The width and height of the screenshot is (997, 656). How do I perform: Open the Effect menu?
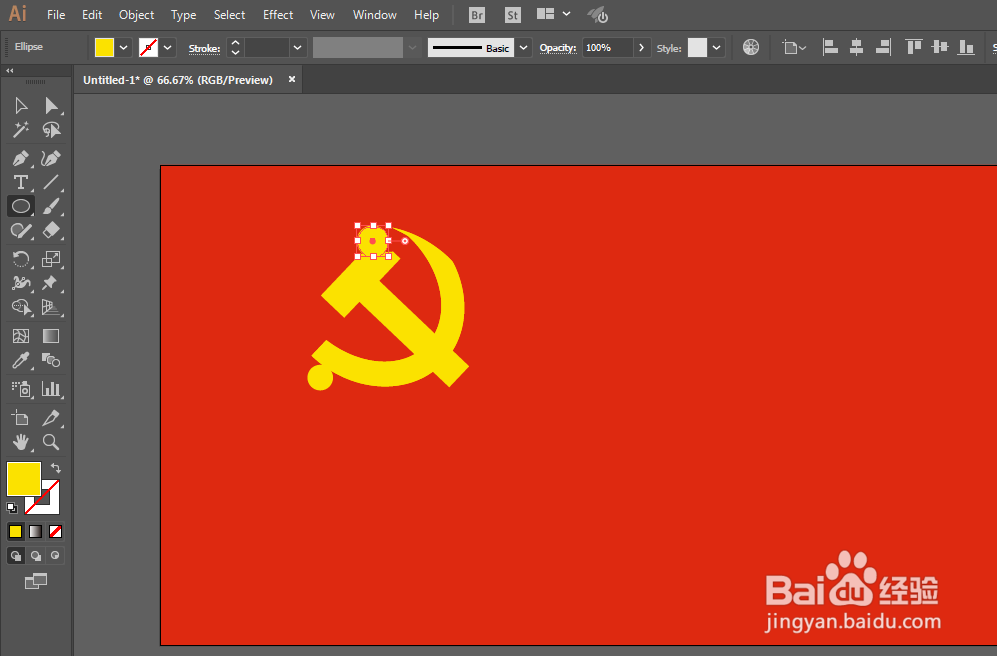(278, 15)
